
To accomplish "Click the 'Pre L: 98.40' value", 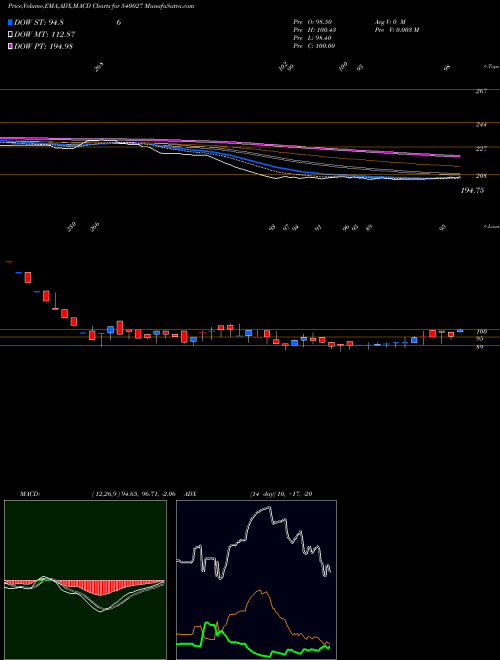I will pos(314,38).
